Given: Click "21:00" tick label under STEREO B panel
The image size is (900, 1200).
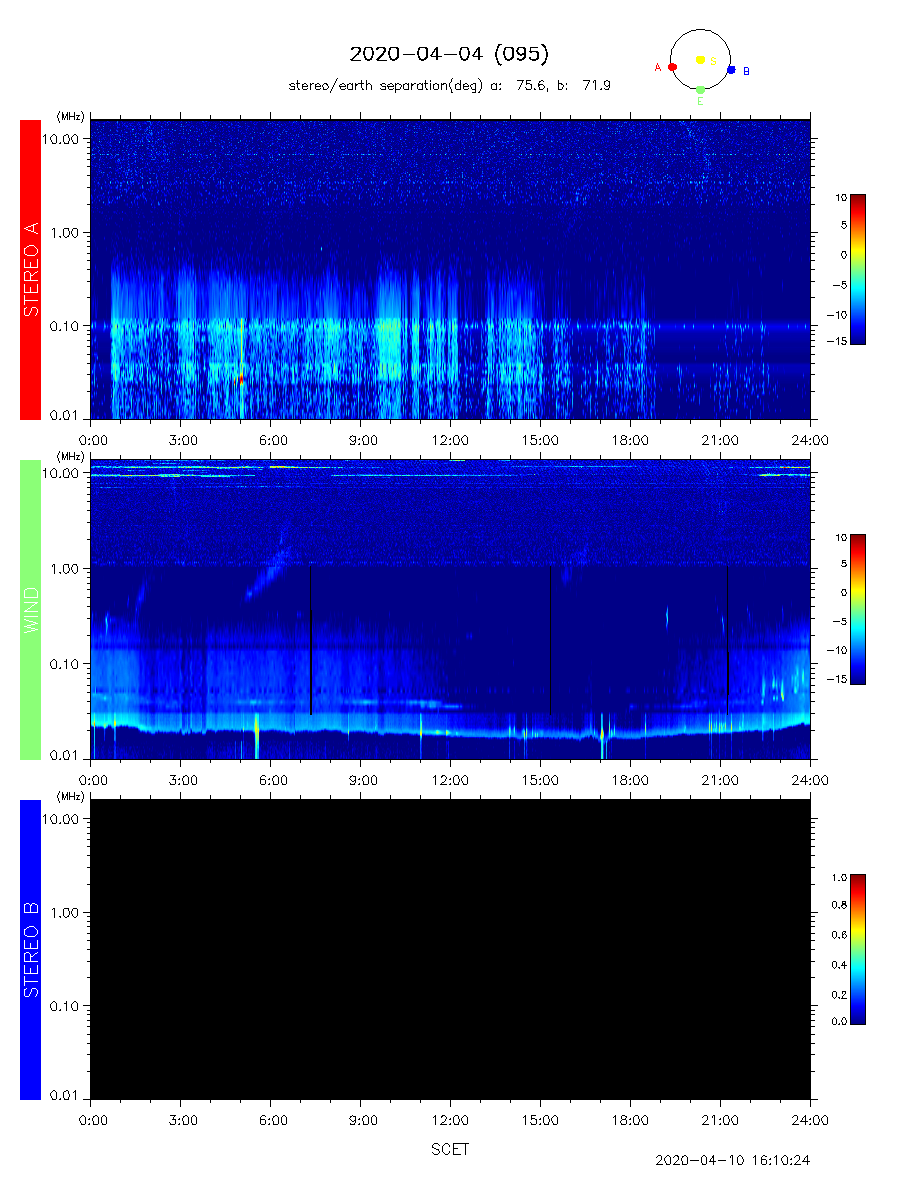Looking at the screenshot, I should point(720,1119).
